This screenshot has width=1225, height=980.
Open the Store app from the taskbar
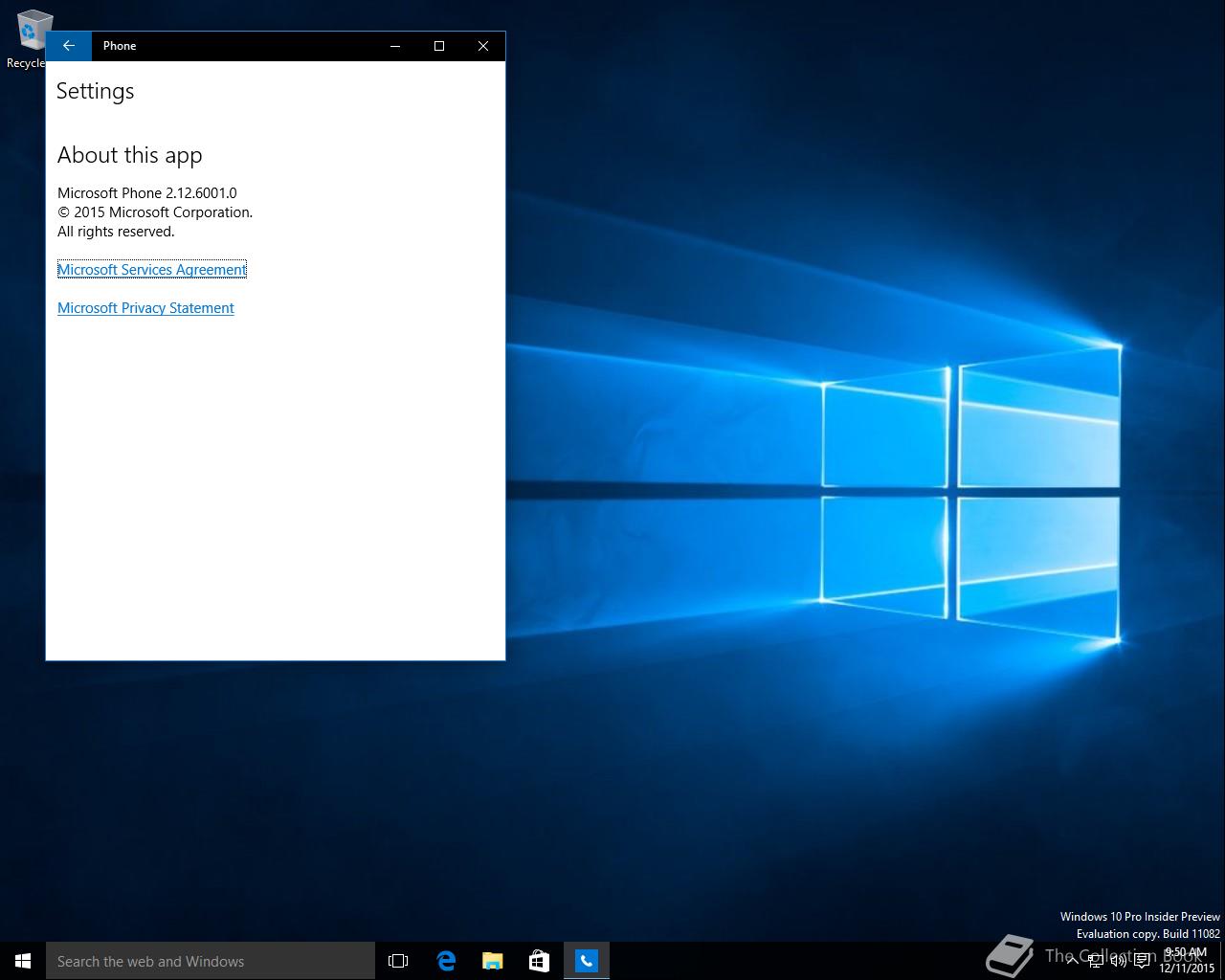point(539,961)
